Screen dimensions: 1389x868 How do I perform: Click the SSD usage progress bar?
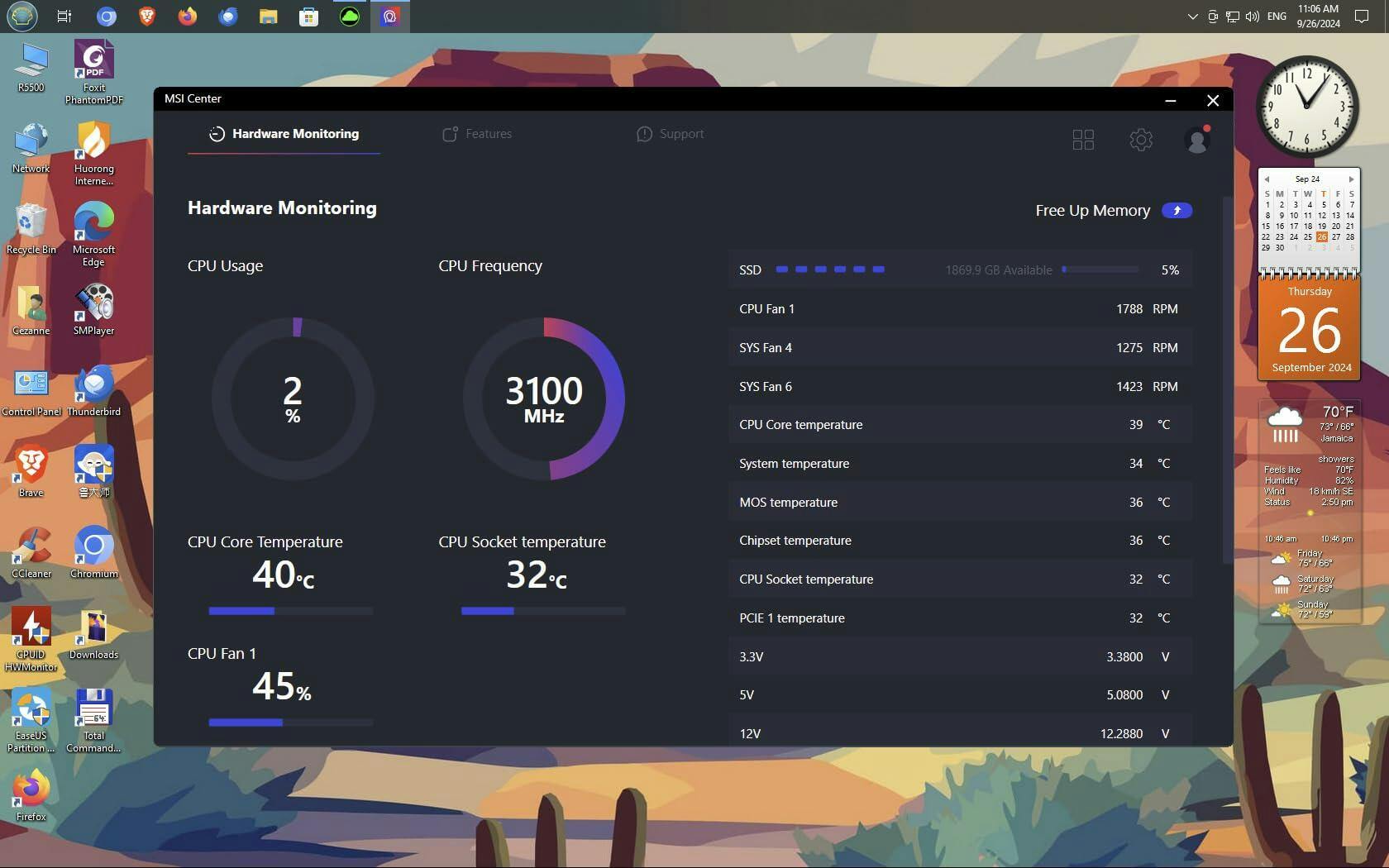click(x=1100, y=269)
